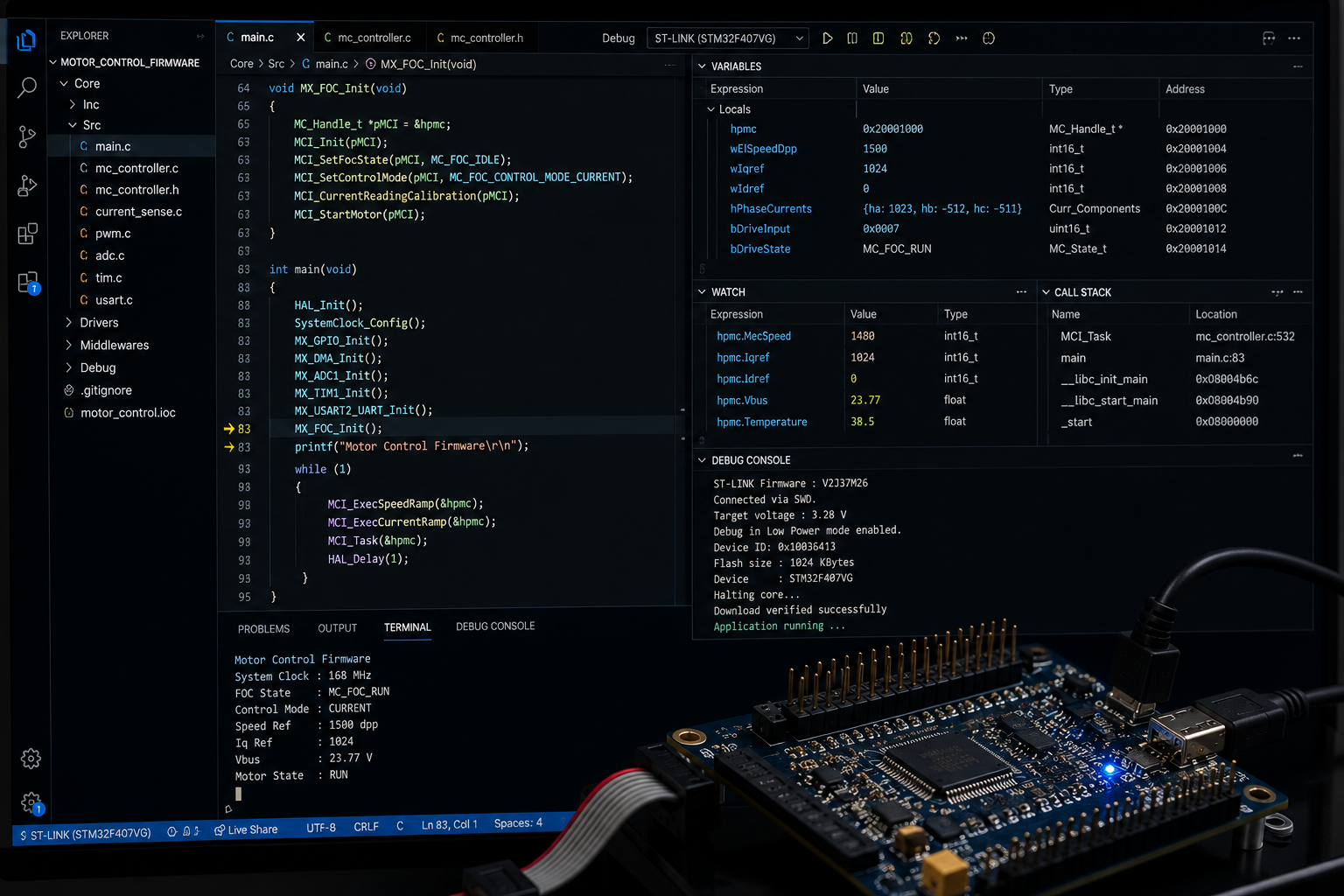This screenshot has height=896, width=1344.
Task: Click the UTF-8 encoding status item
Action: tap(321, 828)
